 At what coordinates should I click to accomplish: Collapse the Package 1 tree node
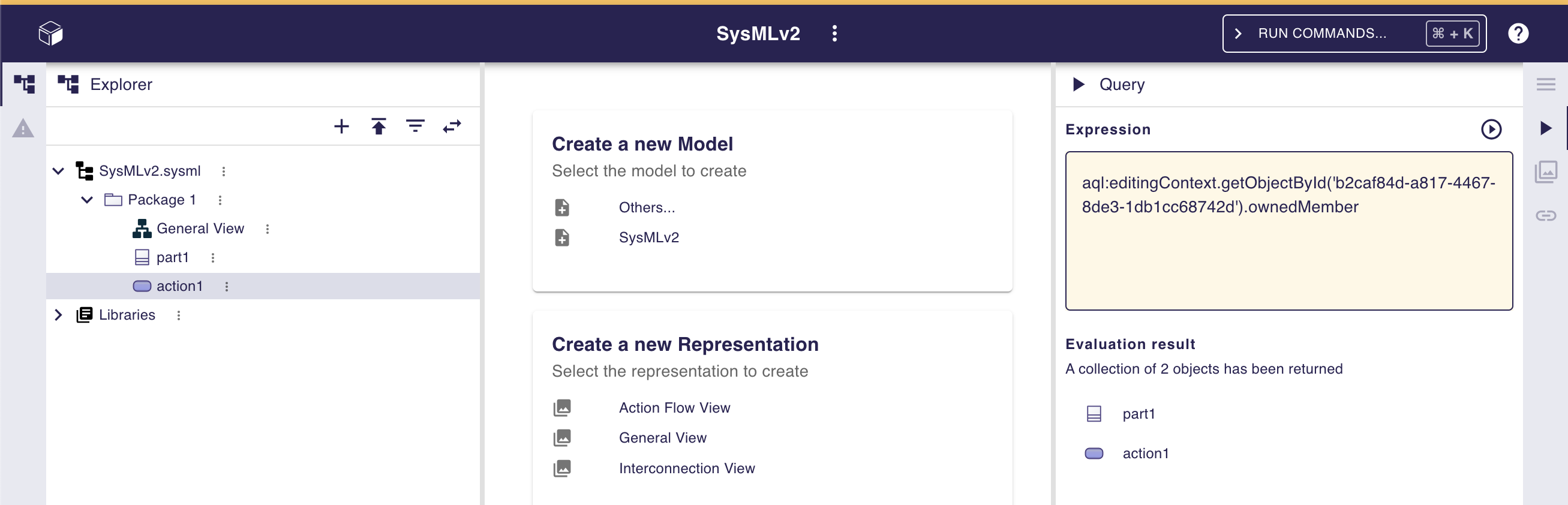[87, 200]
